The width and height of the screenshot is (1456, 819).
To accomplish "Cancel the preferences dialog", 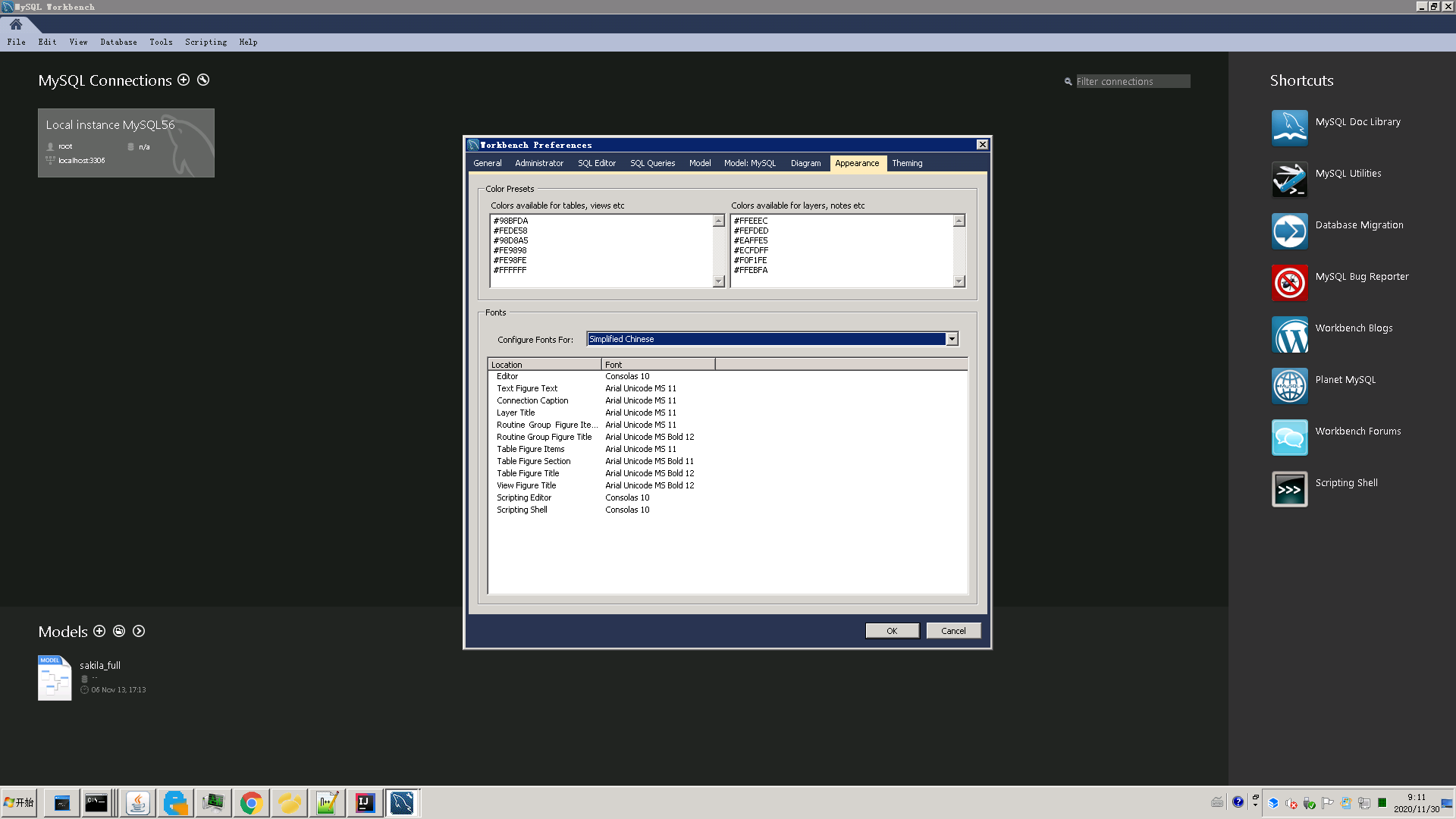I will tap(953, 631).
